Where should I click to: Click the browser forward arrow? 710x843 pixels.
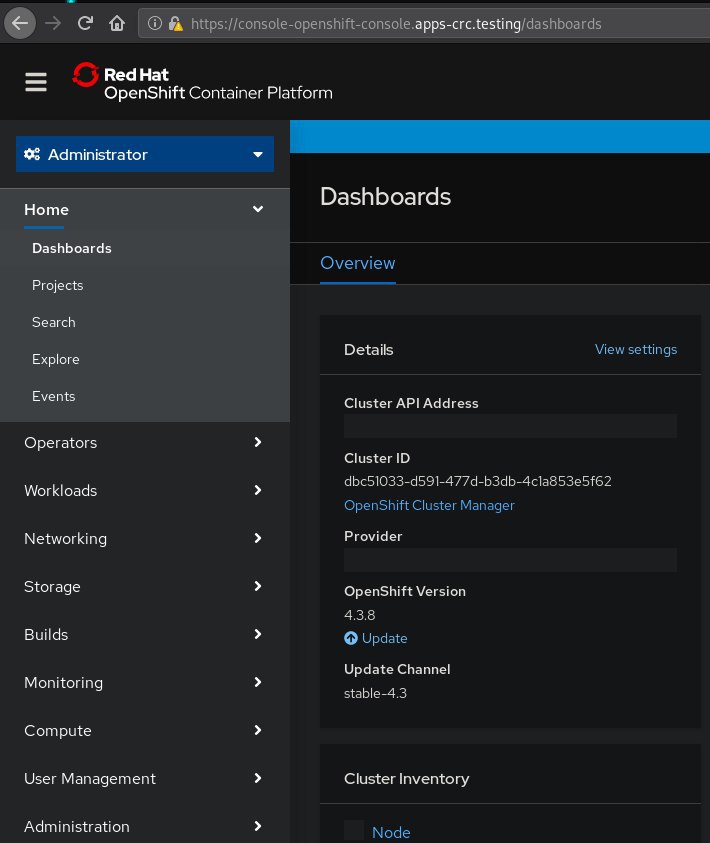pos(53,23)
